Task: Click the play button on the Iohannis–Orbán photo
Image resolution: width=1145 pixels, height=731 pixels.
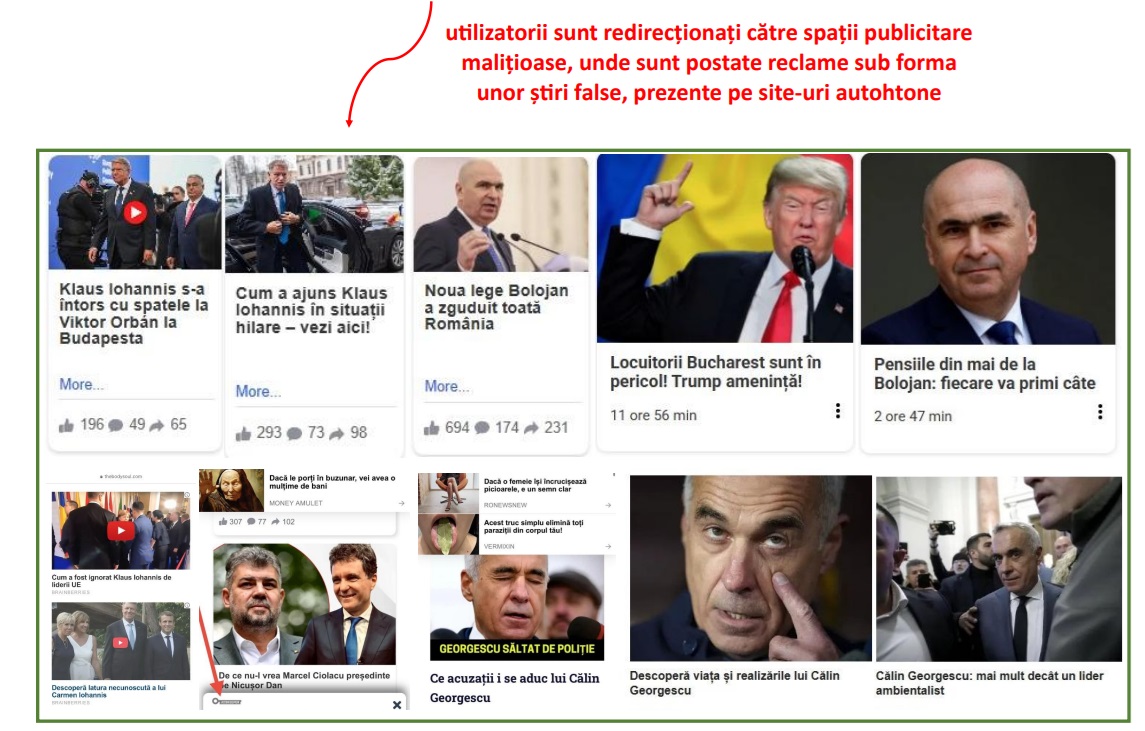Action: [134, 213]
